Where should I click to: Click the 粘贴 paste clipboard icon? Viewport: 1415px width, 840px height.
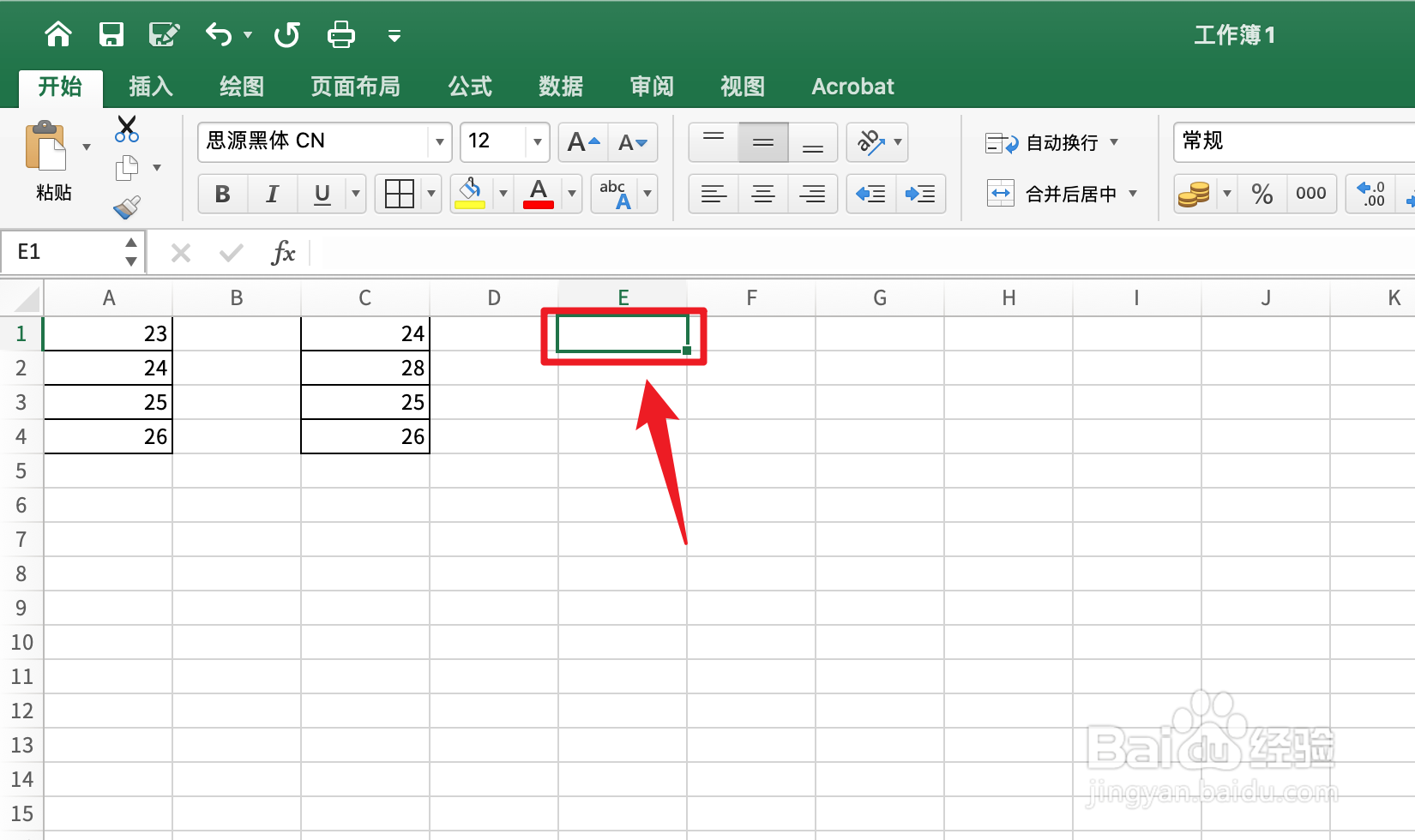tap(46, 147)
